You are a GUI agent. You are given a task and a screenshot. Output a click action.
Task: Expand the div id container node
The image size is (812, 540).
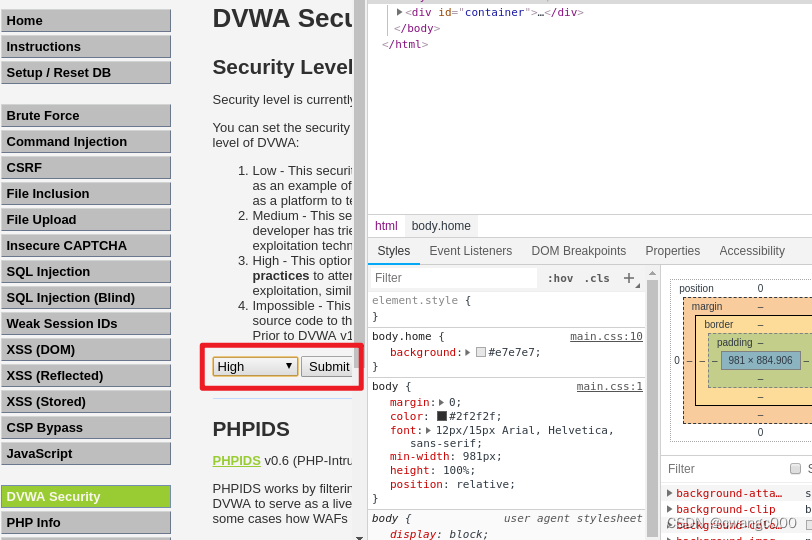coord(399,12)
